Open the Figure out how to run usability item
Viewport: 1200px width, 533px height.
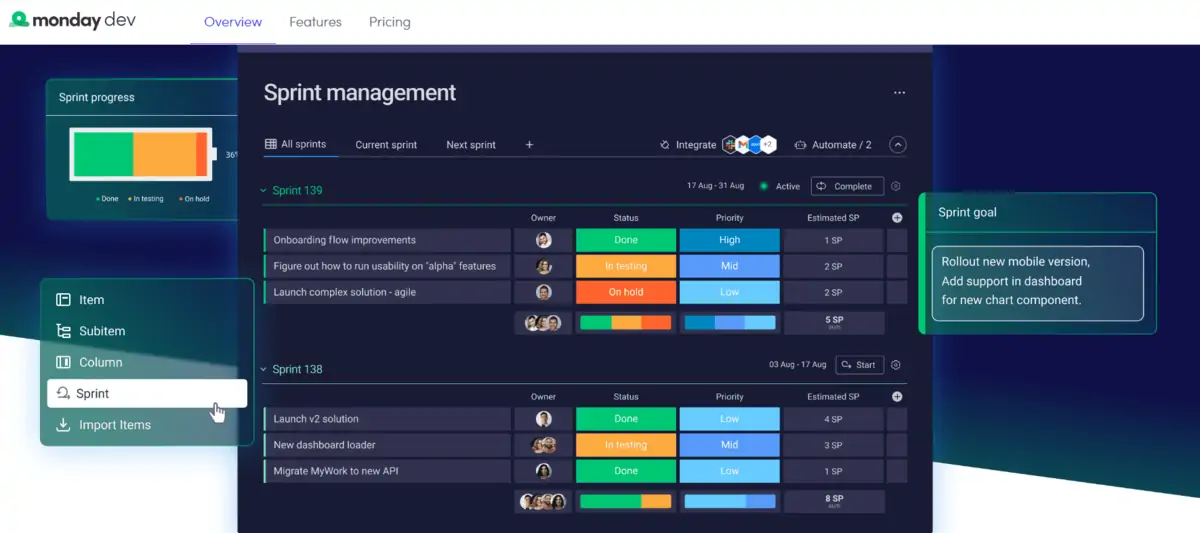click(387, 266)
